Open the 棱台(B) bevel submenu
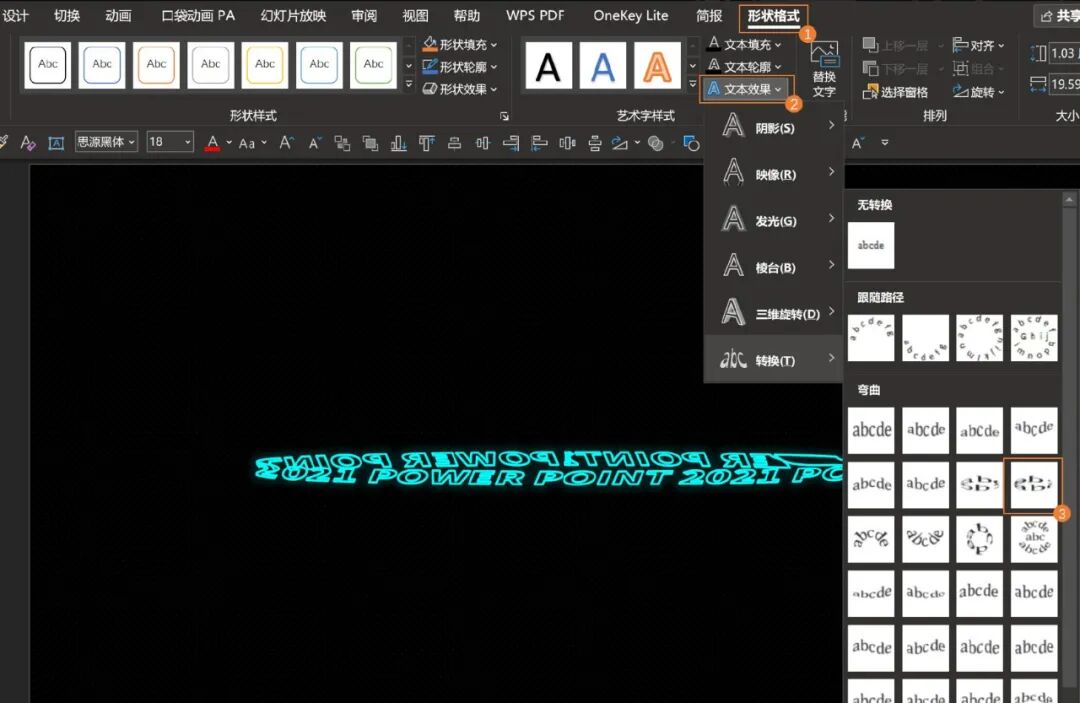This screenshot has height=703, width=1080. click(773, 267)
